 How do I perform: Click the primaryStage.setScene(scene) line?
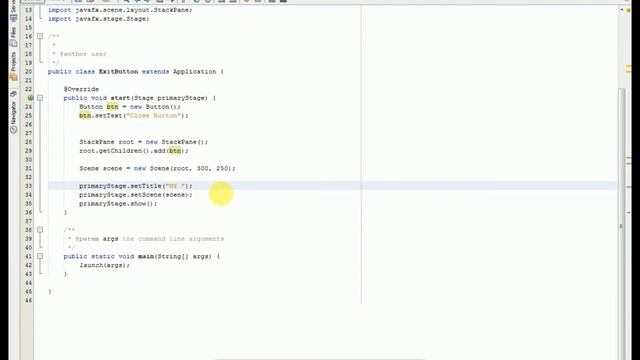pos(136,195)
